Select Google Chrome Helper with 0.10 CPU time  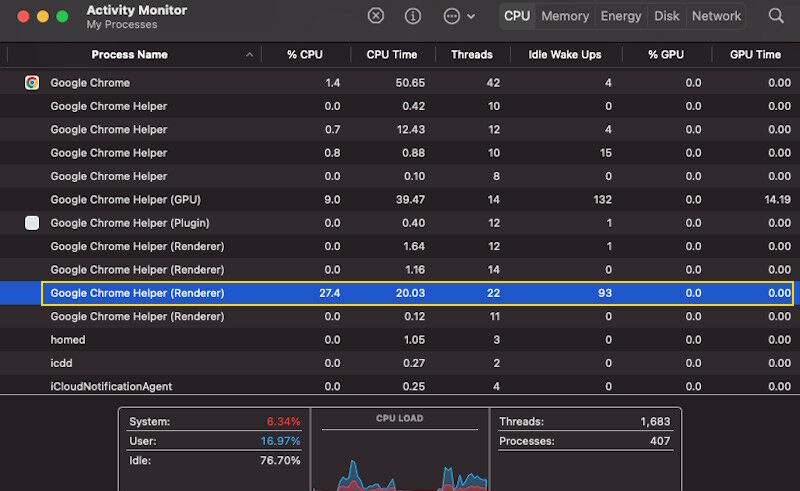point(400,176)
